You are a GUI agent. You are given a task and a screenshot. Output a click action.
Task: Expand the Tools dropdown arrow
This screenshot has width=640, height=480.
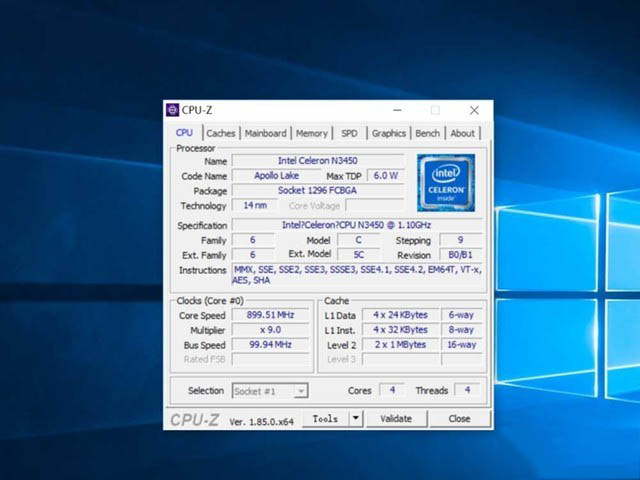(356, 419)
